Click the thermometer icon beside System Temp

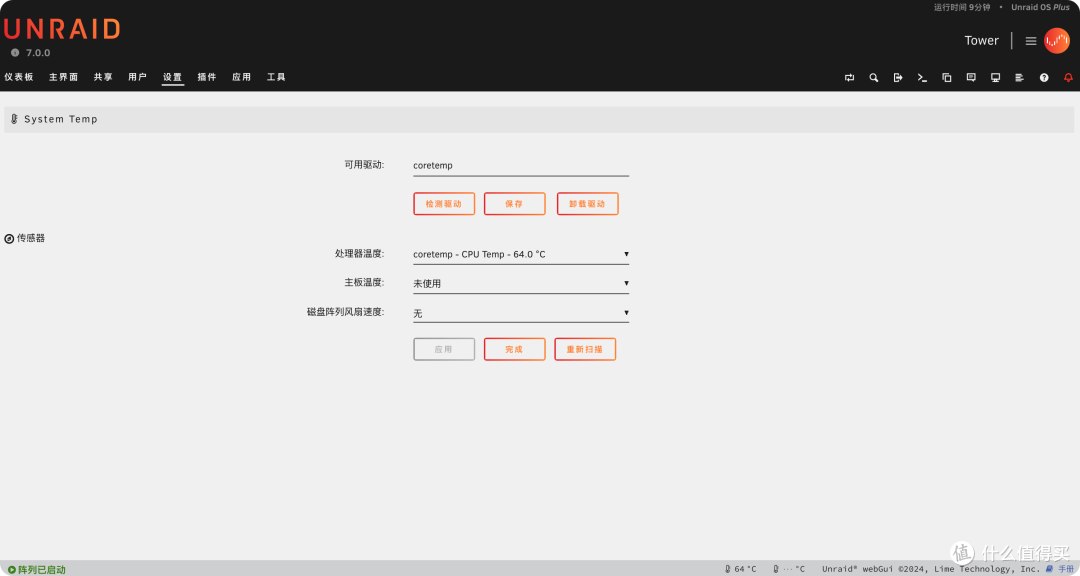click(x=14, y=119)
